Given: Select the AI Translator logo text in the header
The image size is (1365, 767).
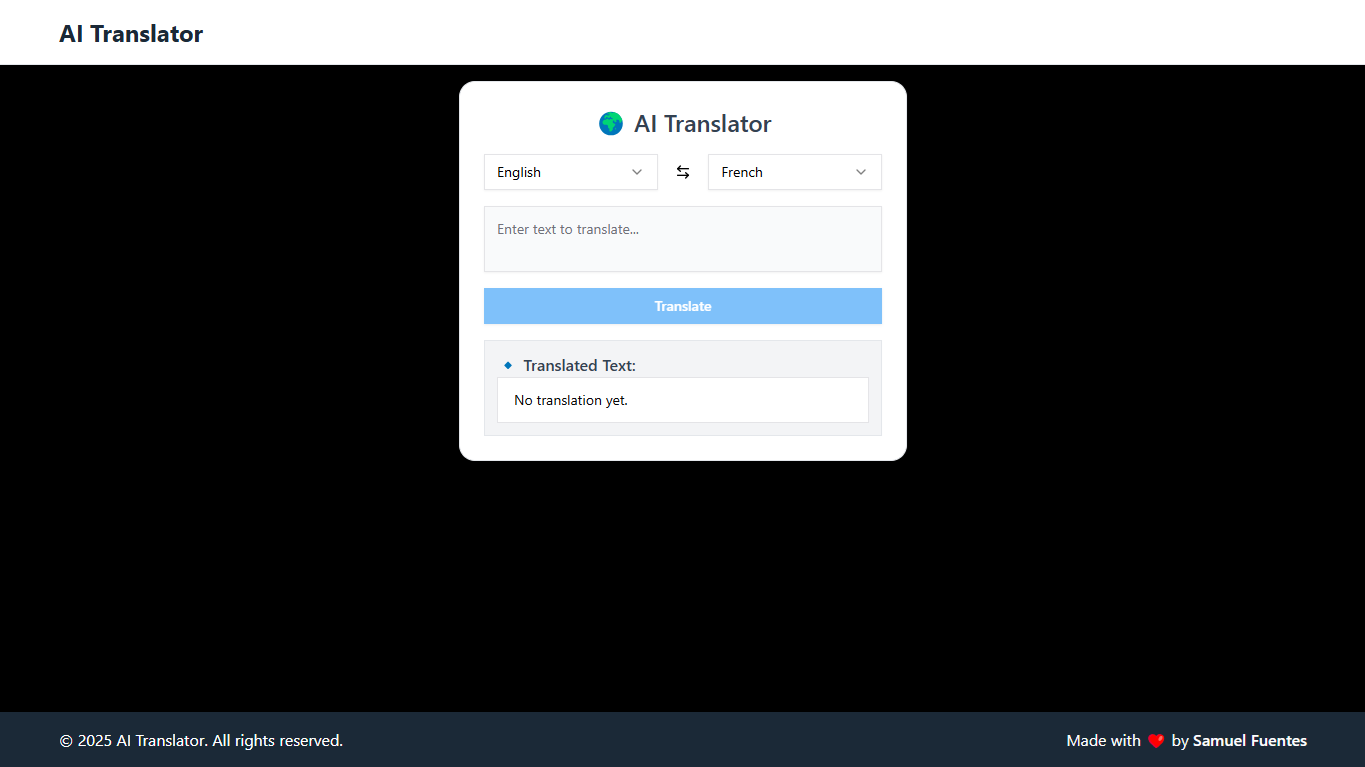Looking at the screenshot, I should [x=131, y=33].
